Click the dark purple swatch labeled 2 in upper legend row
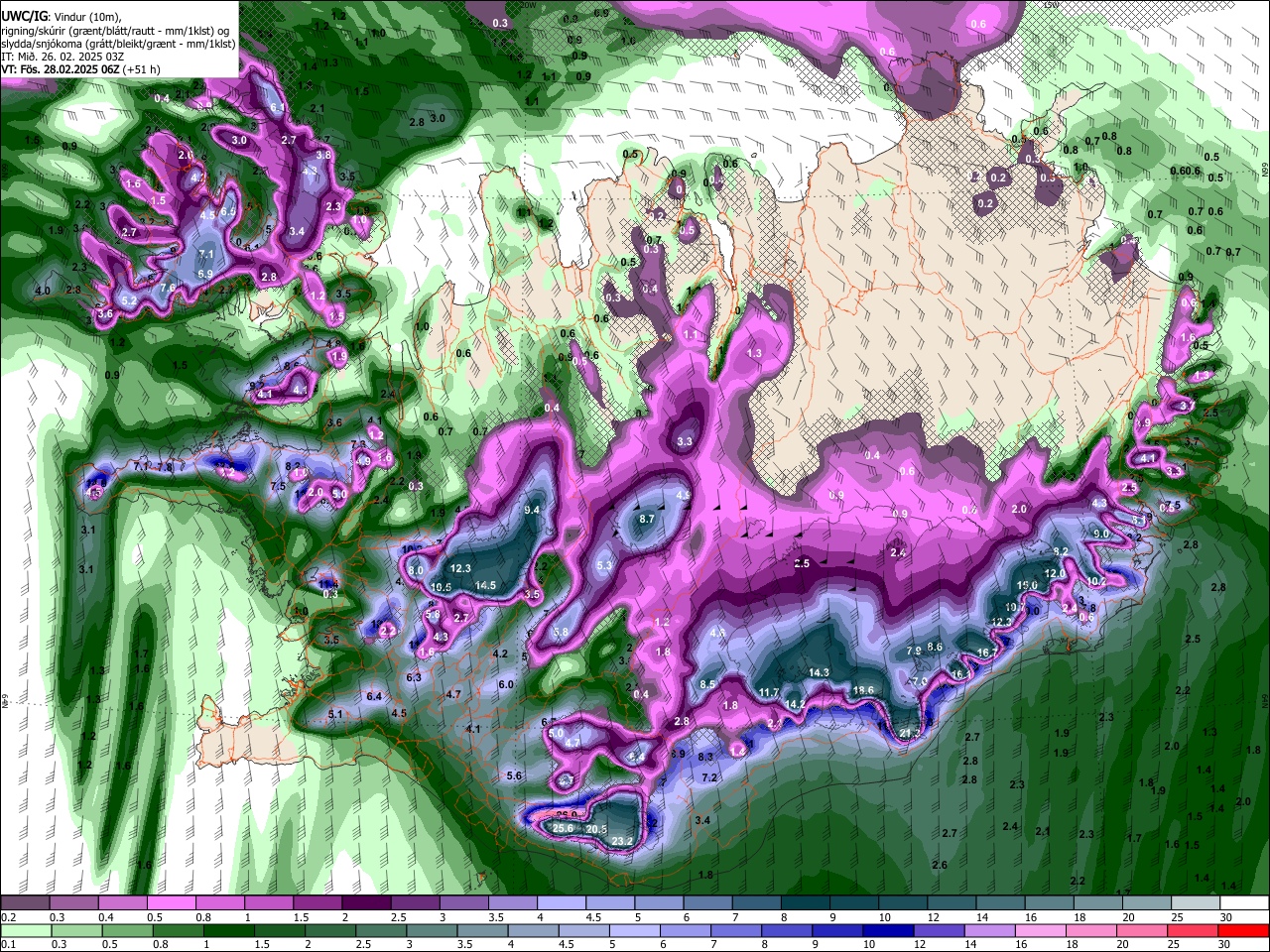 (366, 902)
